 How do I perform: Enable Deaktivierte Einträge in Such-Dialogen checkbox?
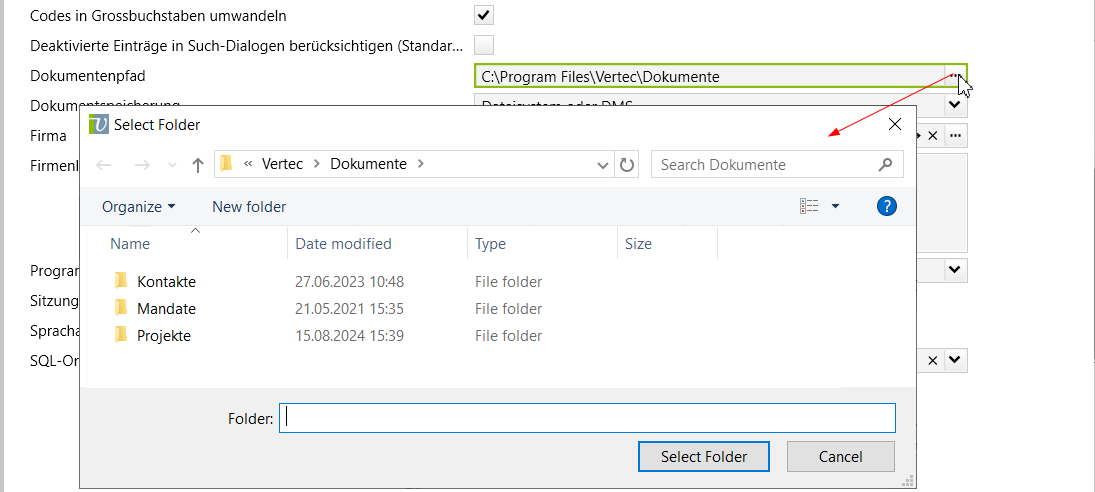484,45
